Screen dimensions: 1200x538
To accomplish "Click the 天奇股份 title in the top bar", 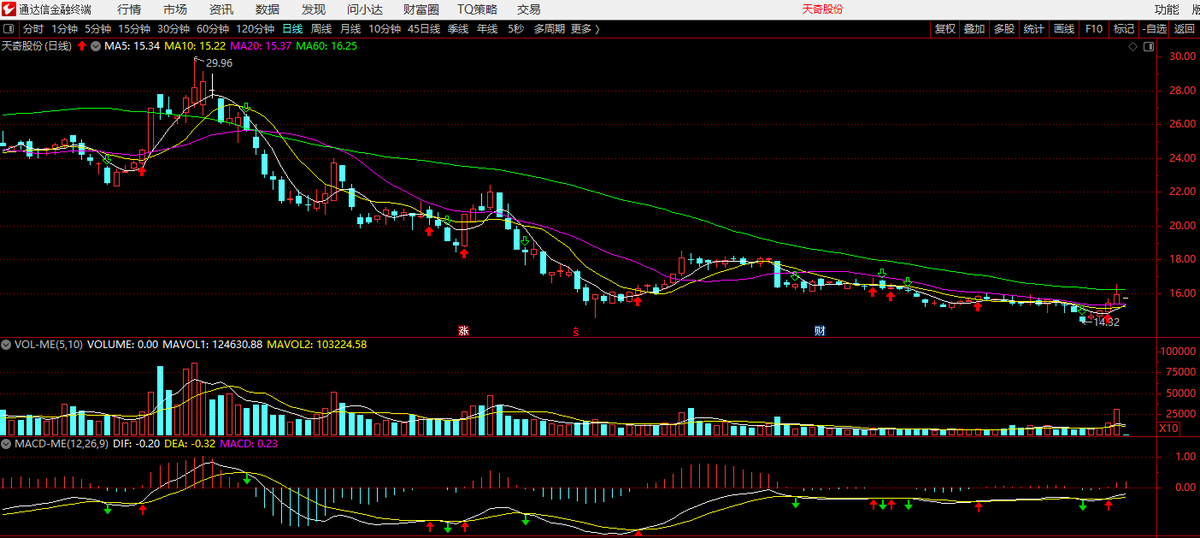I will 822,9.
